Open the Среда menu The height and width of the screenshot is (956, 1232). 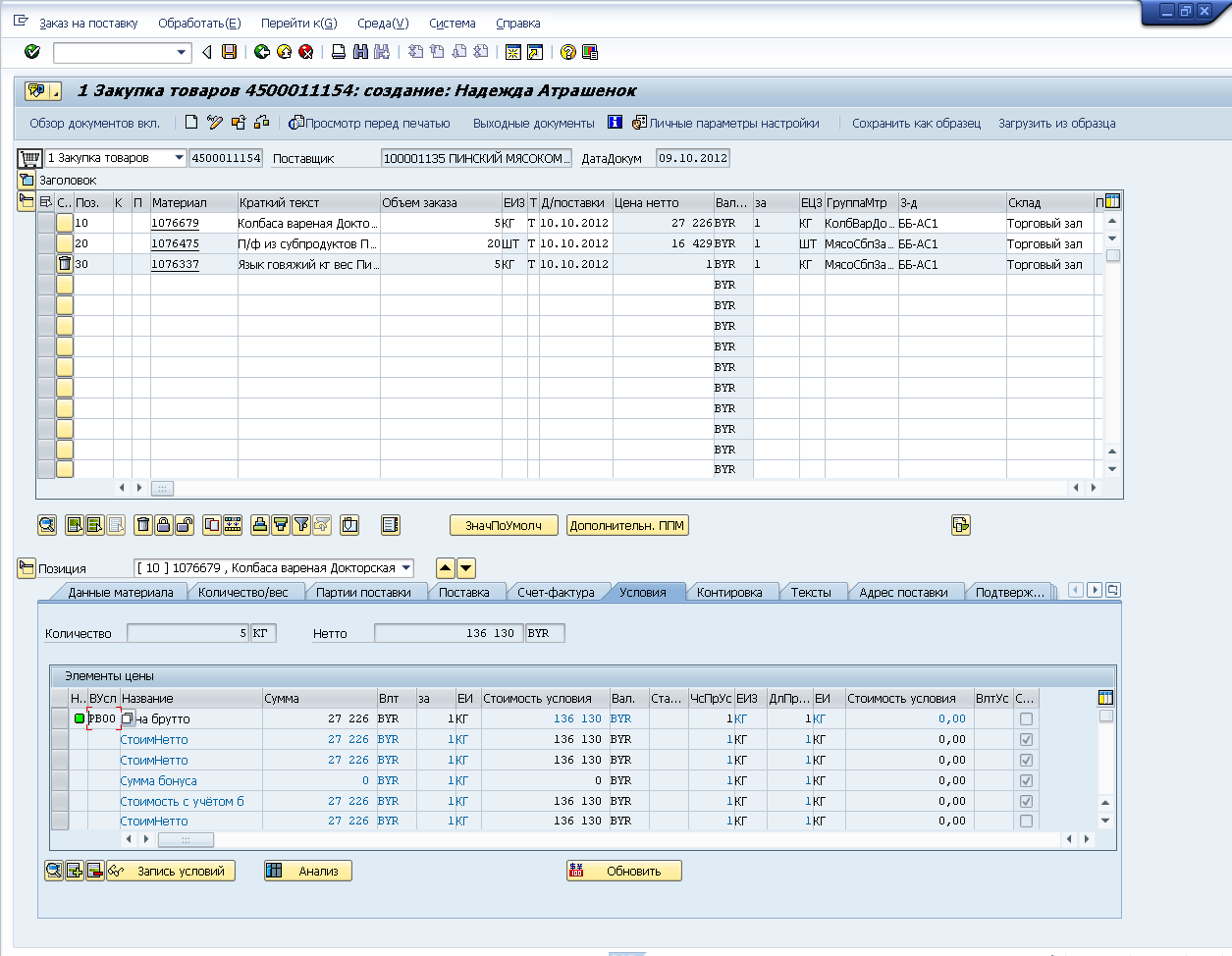pos(383,23)
